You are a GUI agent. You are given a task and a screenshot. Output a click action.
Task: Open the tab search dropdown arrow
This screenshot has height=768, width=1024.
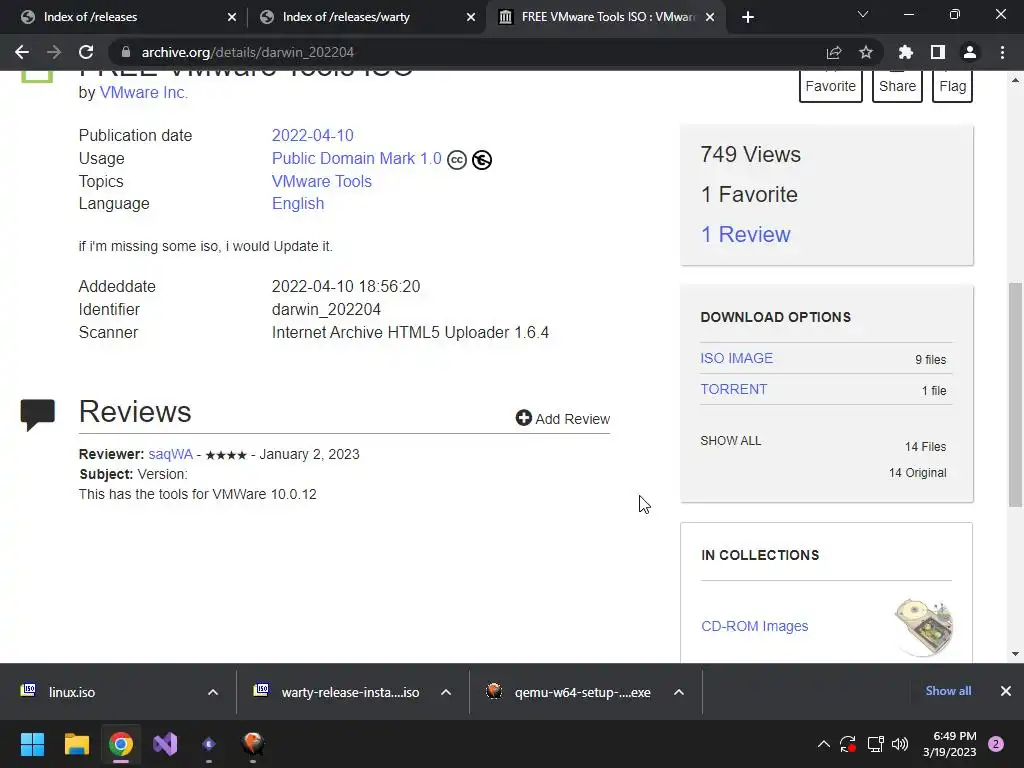(863, 14)
